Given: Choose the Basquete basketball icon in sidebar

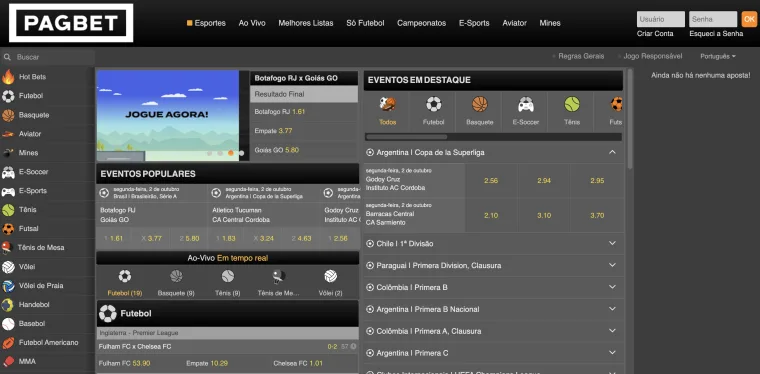Looking at the screenshot, I should tap(8, 115).
